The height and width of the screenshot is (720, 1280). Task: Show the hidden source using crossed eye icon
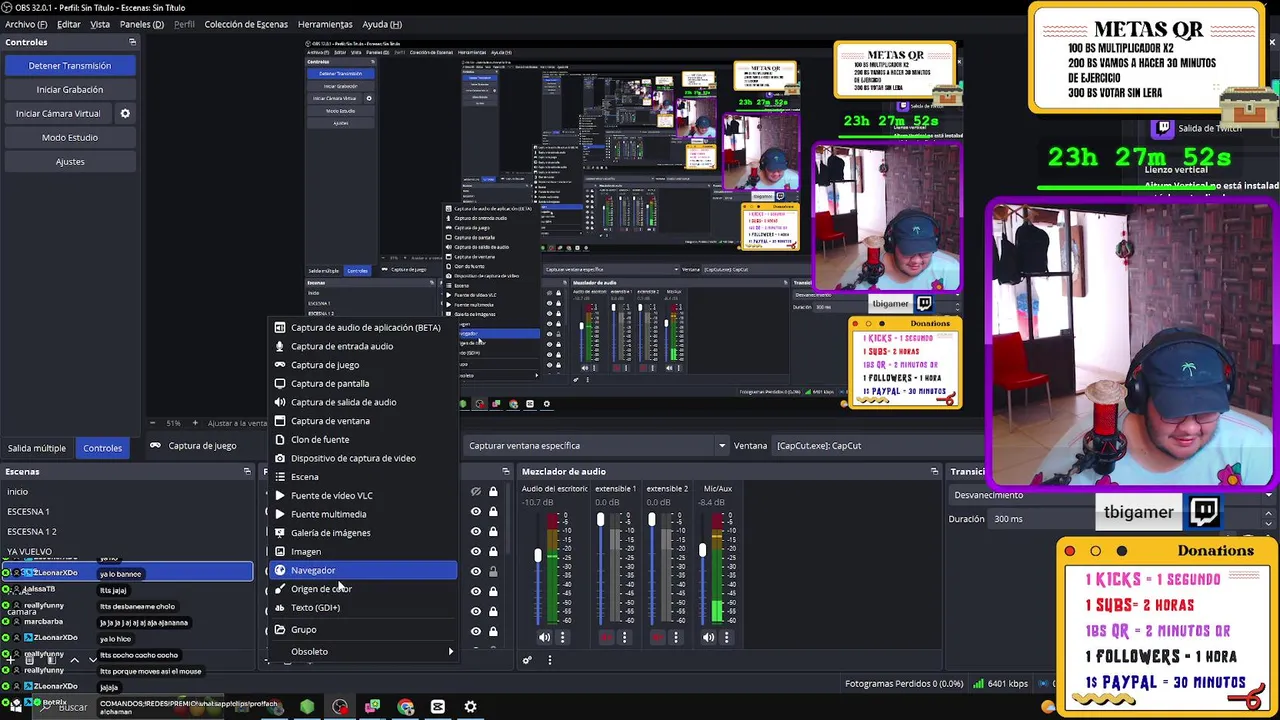pyautogui.click(x=476, y=491)
